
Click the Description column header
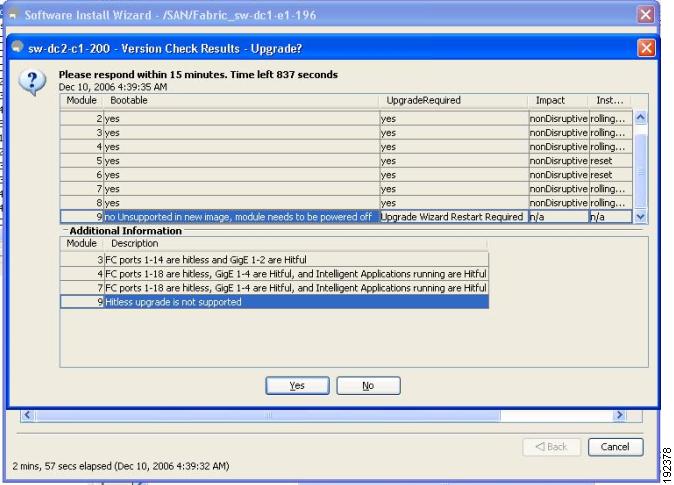[295, 243]
